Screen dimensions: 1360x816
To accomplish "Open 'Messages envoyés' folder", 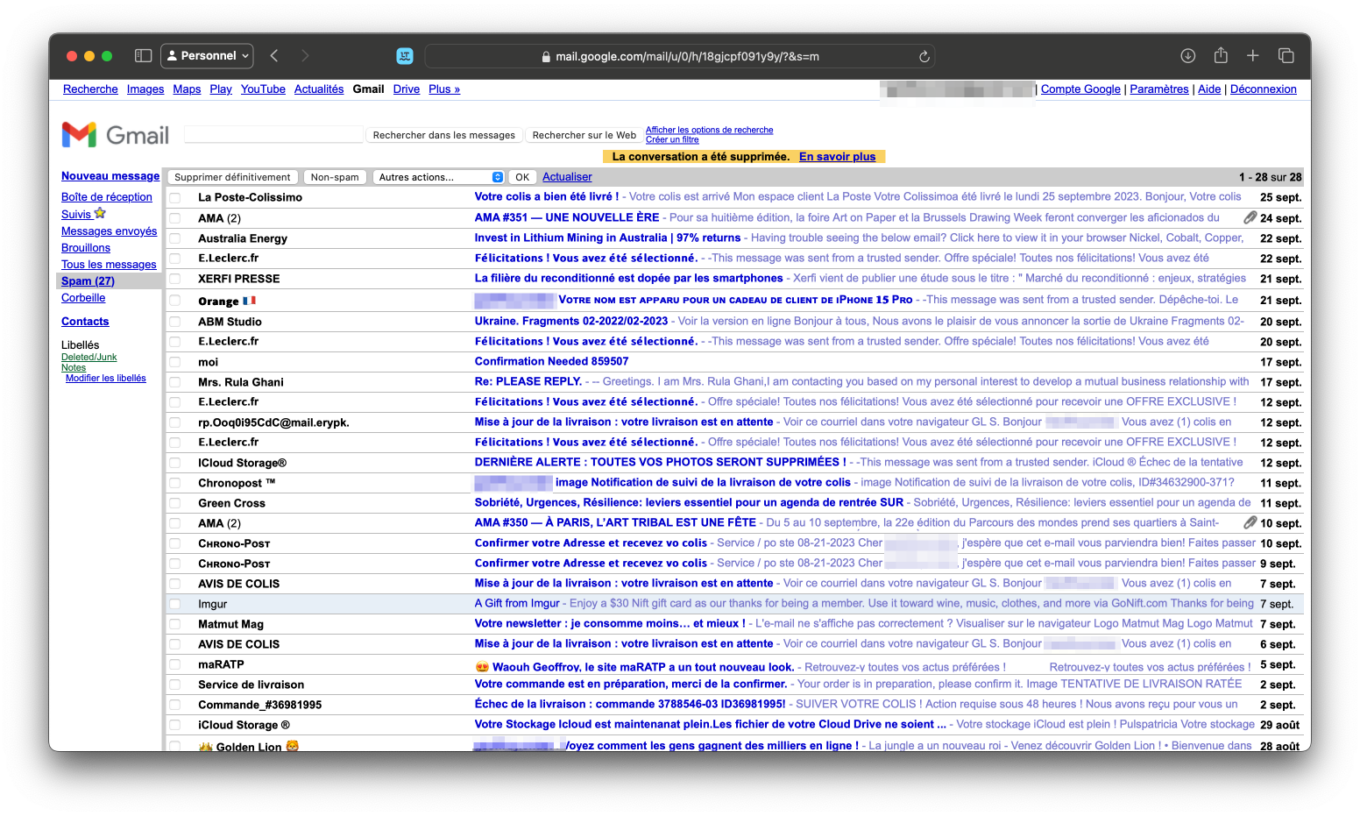I will 109,231.
